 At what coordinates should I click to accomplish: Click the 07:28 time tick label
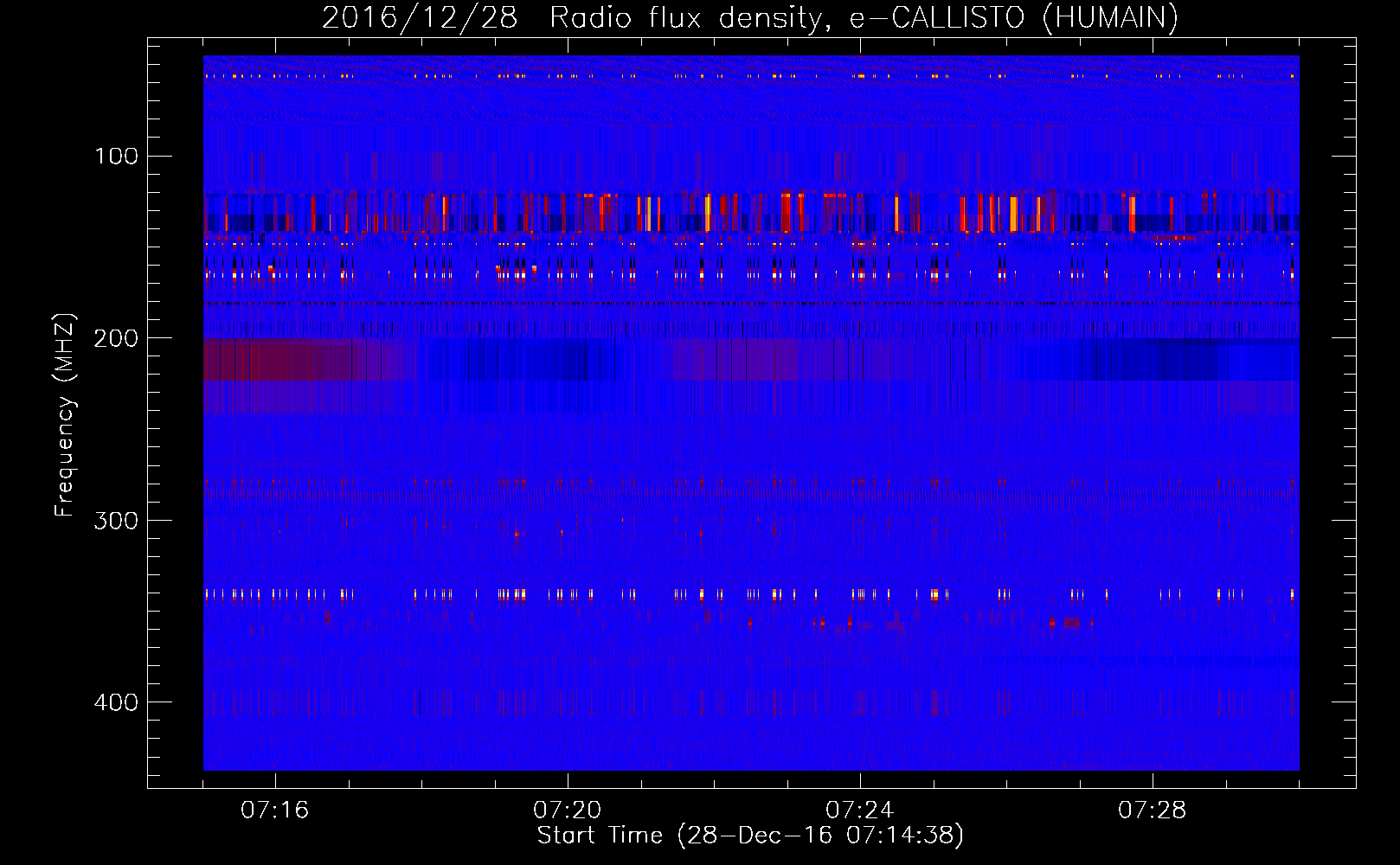click(x=1152, y=811)
